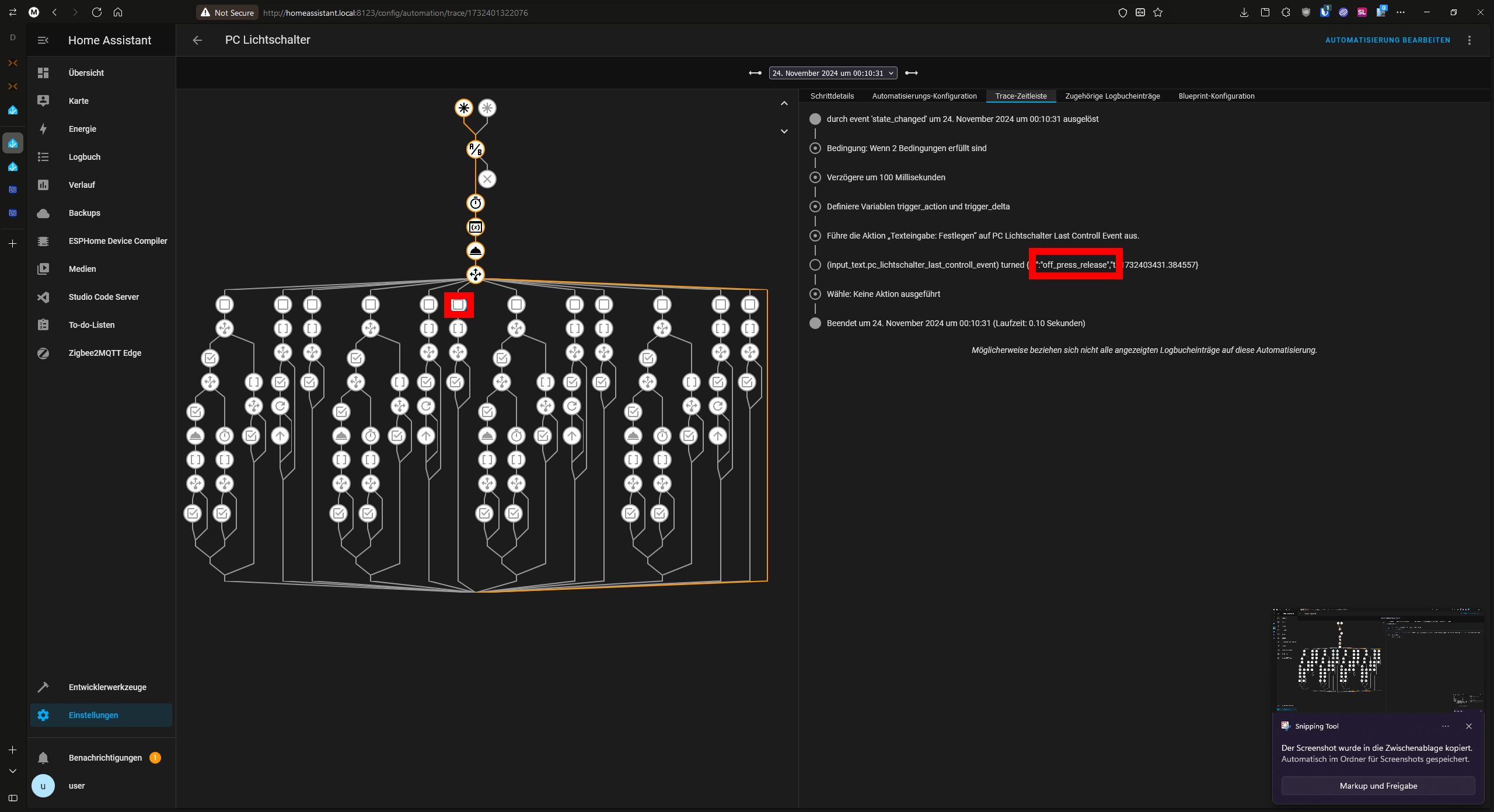
Task: Click the downward chevron beside the graph
Action: [784, 131]
